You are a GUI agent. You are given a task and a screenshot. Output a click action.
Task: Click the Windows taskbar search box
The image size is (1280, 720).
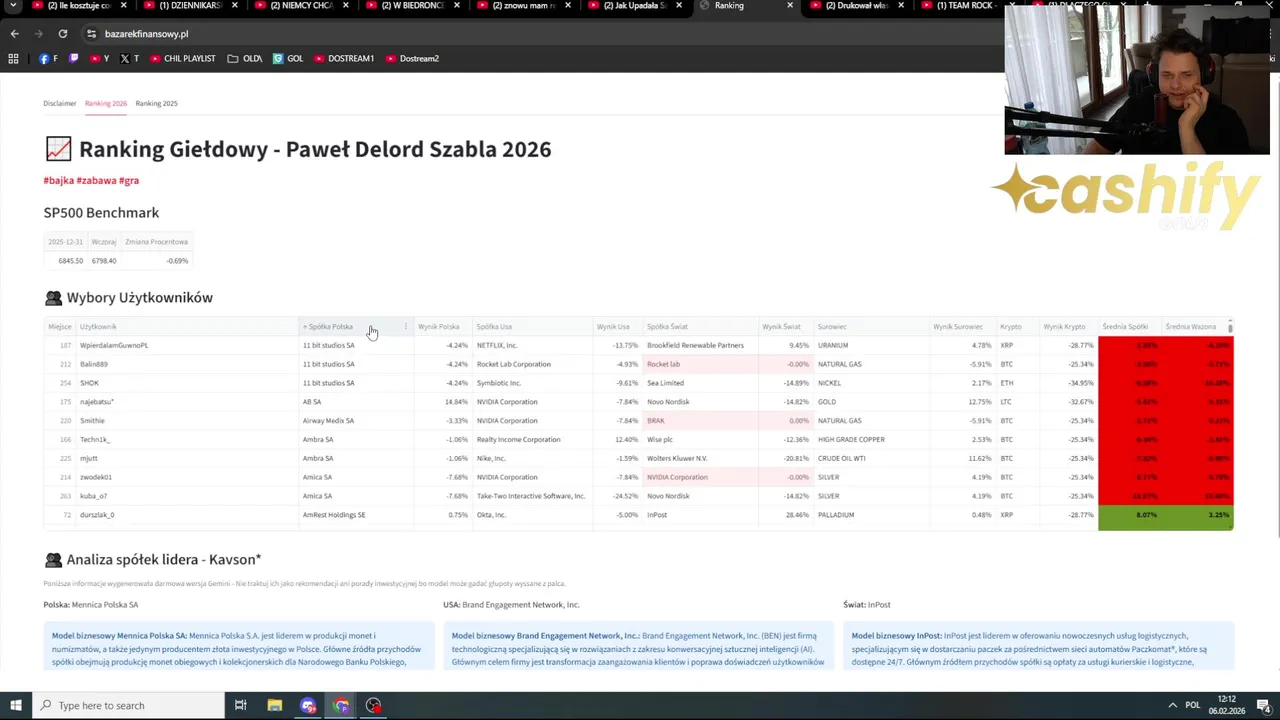[127, 706]
